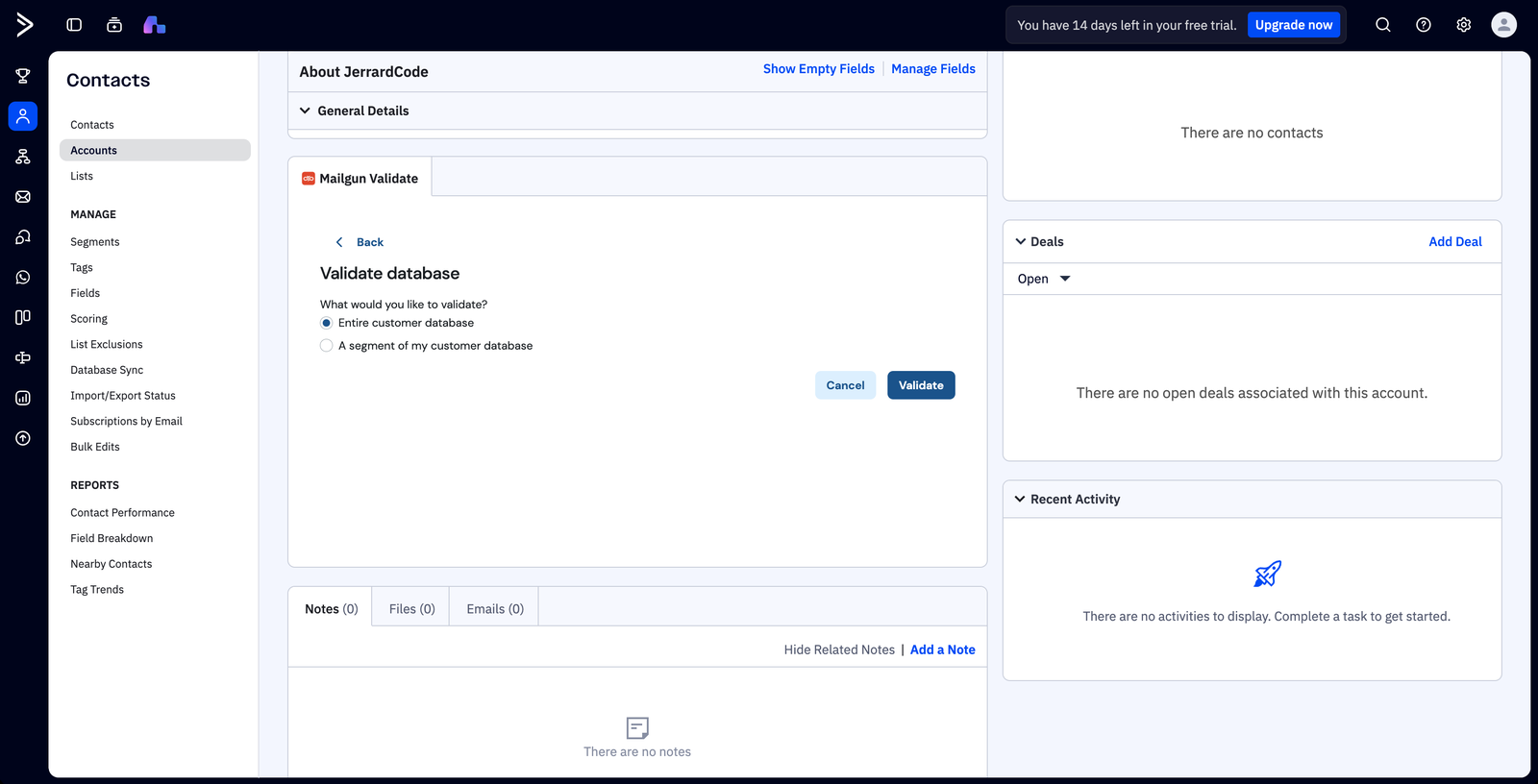Switch to the Emails (0) tab
This screenshot has width=1538, height=784.
[495, 608]
